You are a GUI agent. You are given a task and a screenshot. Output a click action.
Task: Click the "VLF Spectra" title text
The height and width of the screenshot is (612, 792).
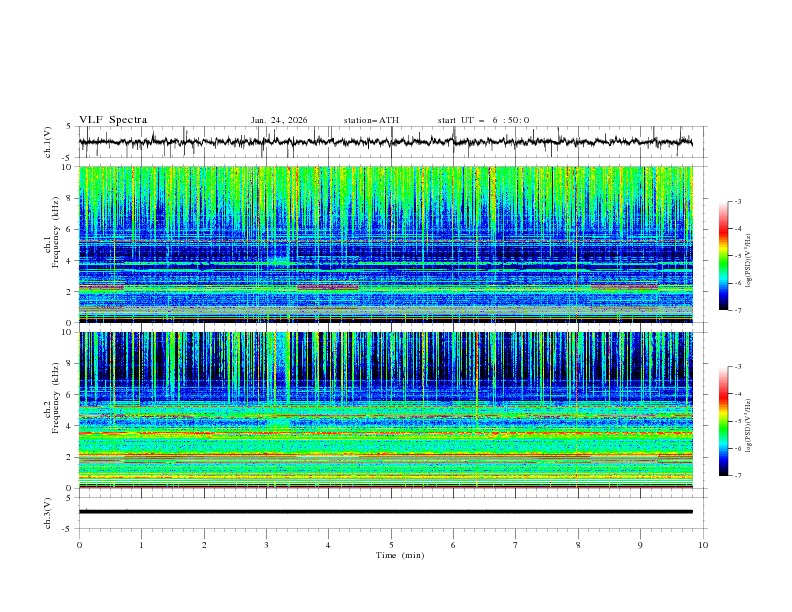113,120
